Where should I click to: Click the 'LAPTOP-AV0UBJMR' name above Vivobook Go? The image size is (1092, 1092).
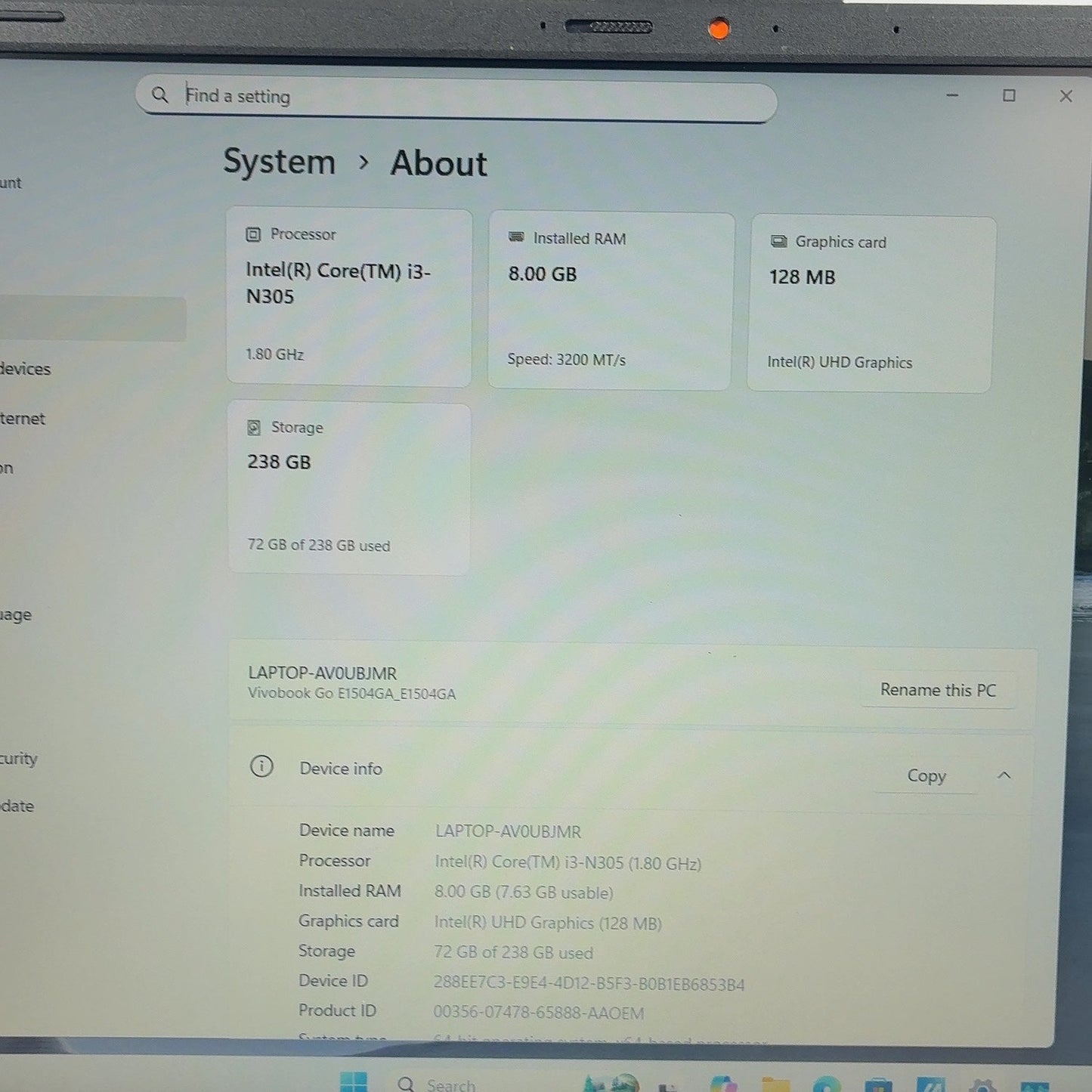click(322, 673)
